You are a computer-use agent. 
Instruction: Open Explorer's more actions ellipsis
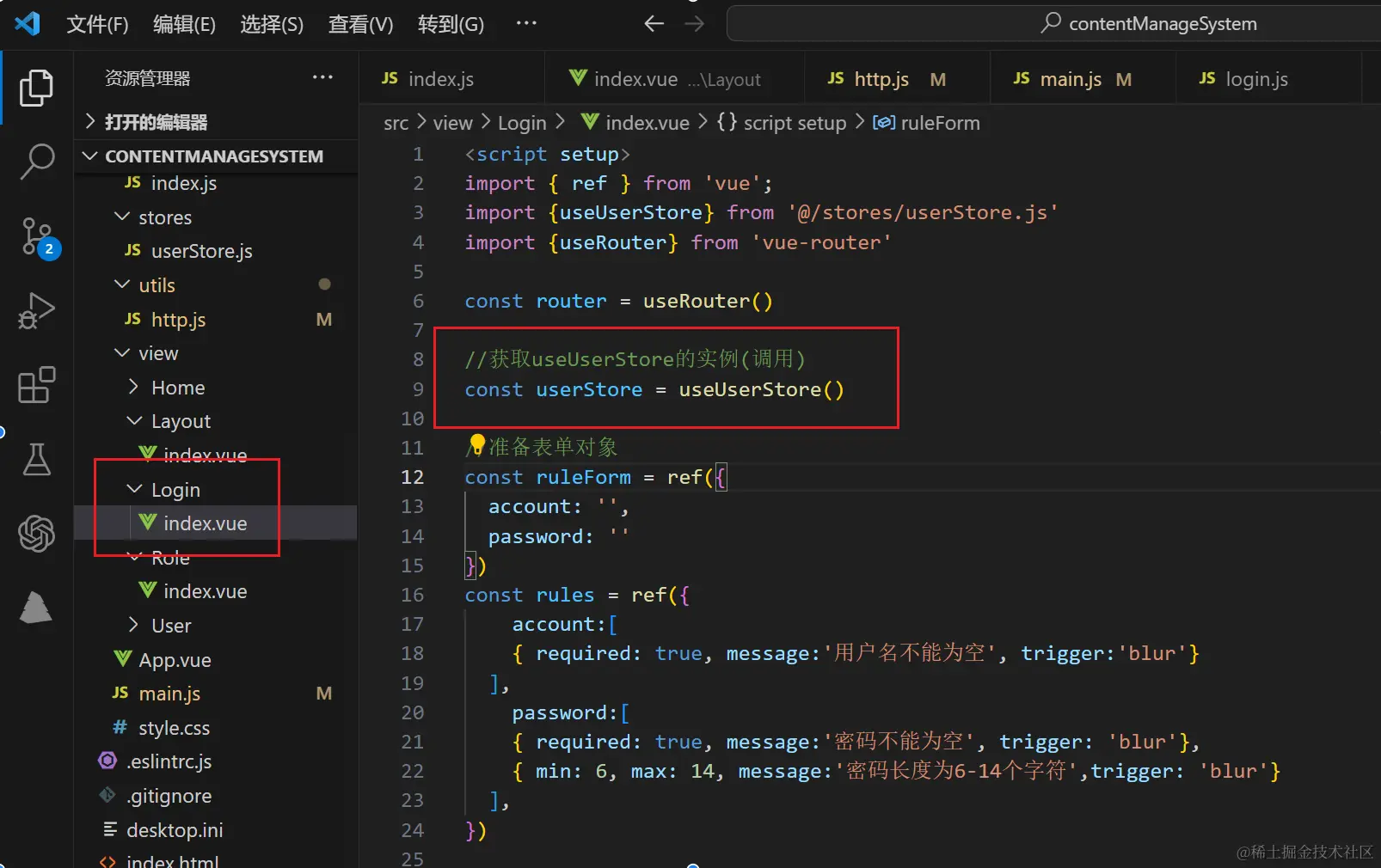pyautogui.click(x=322, y=77)
